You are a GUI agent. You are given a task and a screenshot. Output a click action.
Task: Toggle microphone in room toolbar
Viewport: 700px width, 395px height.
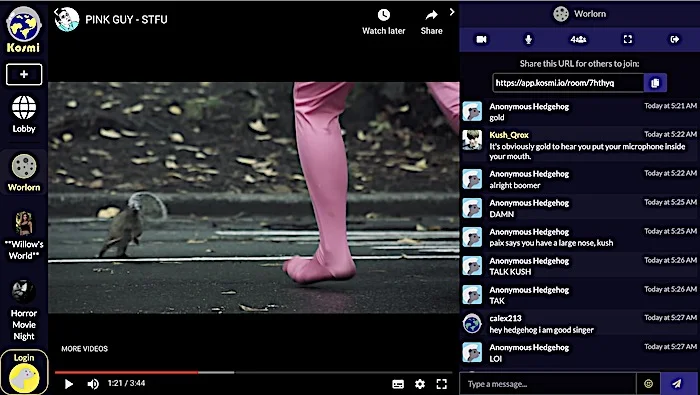point(528,40)
